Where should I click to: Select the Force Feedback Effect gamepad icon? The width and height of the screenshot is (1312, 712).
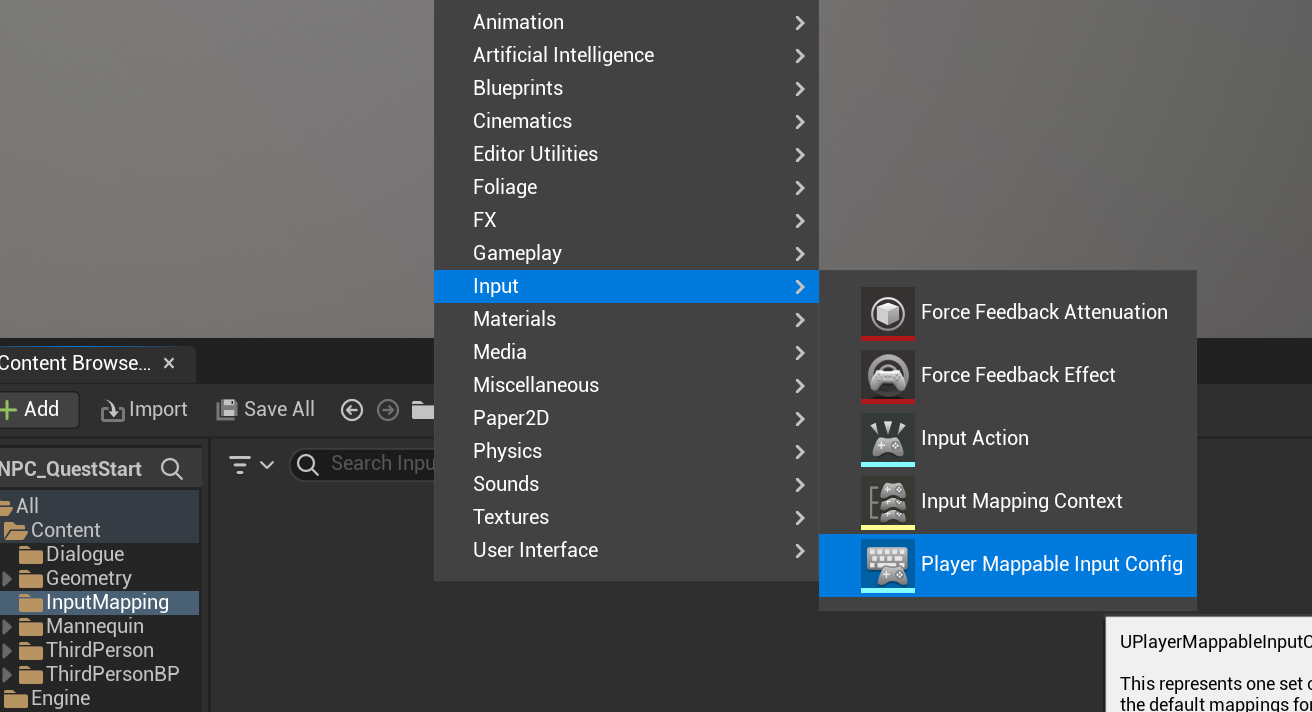(x=888, y=376)
